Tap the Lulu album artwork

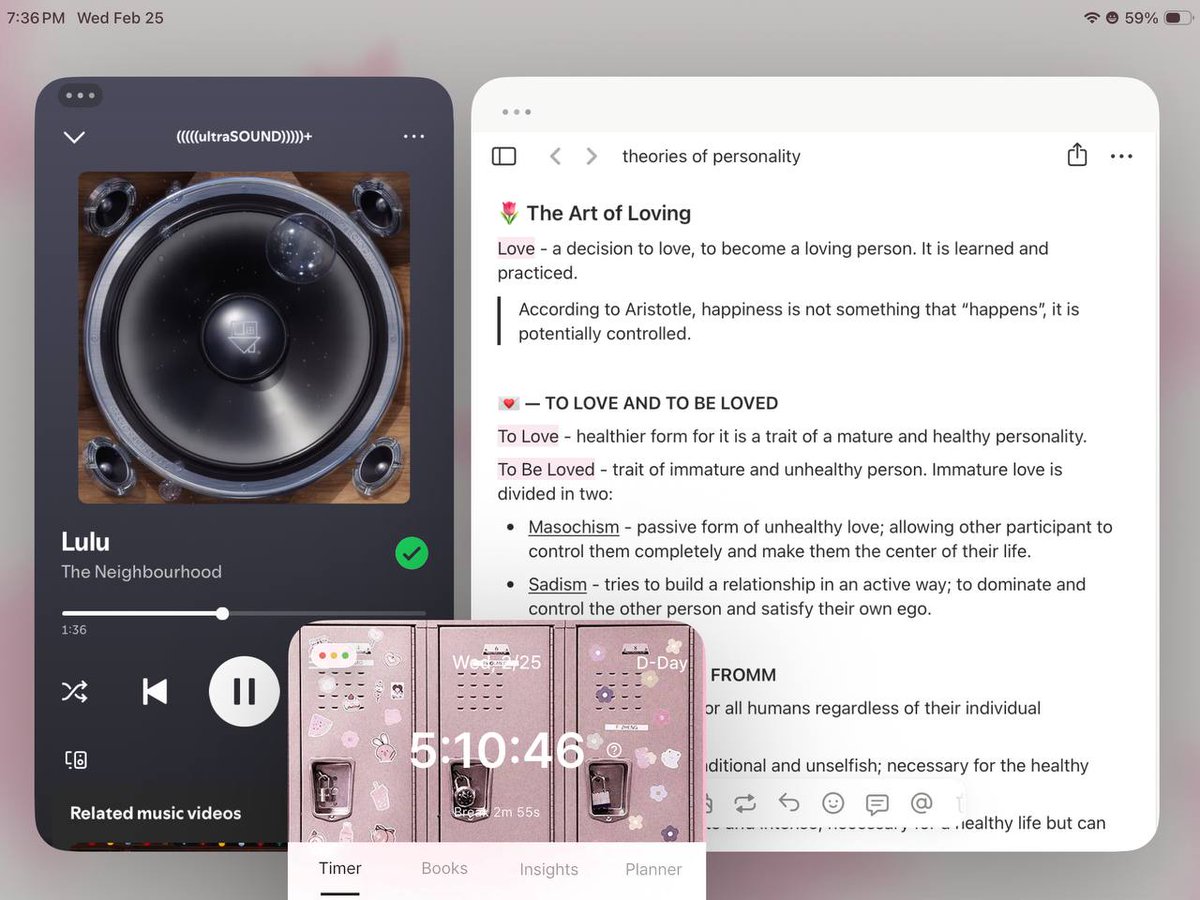point(244,338)
